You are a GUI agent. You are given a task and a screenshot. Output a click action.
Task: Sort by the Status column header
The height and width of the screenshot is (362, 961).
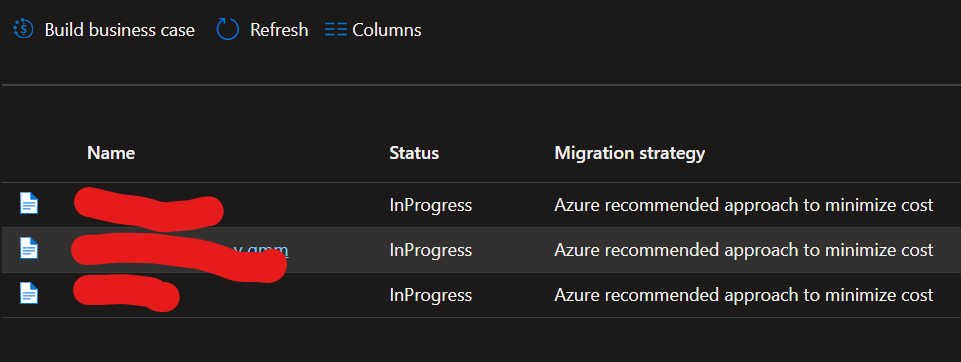[414, 153]
